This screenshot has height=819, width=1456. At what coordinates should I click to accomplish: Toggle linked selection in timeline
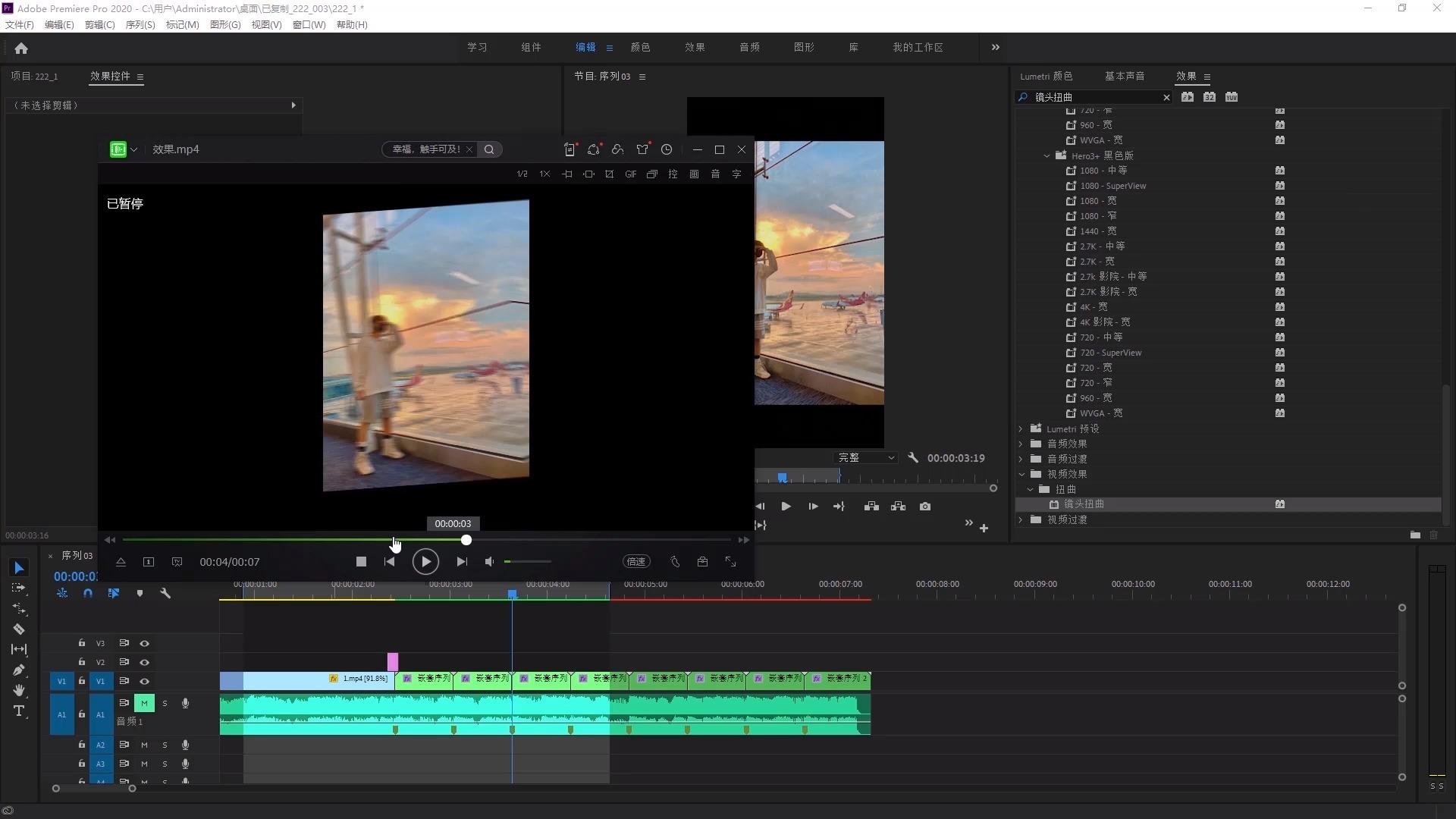(114, 594)
